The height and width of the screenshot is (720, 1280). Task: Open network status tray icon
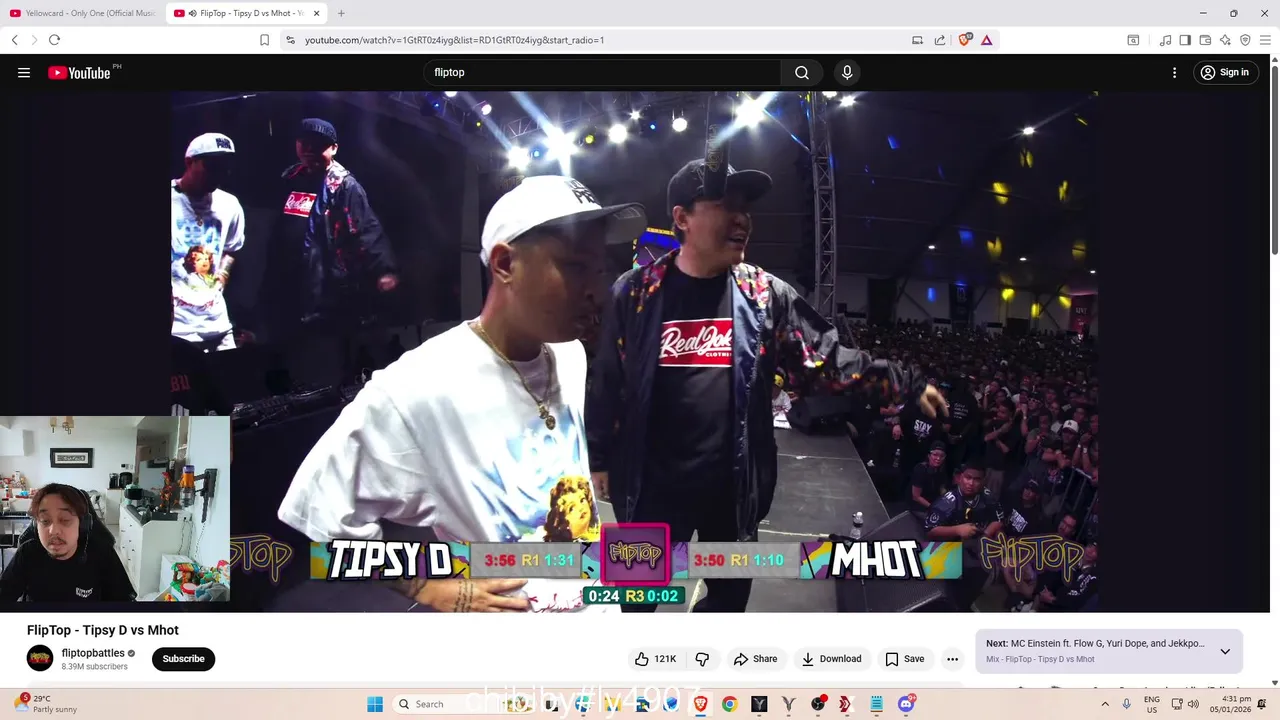click(x=1177, y=704)
